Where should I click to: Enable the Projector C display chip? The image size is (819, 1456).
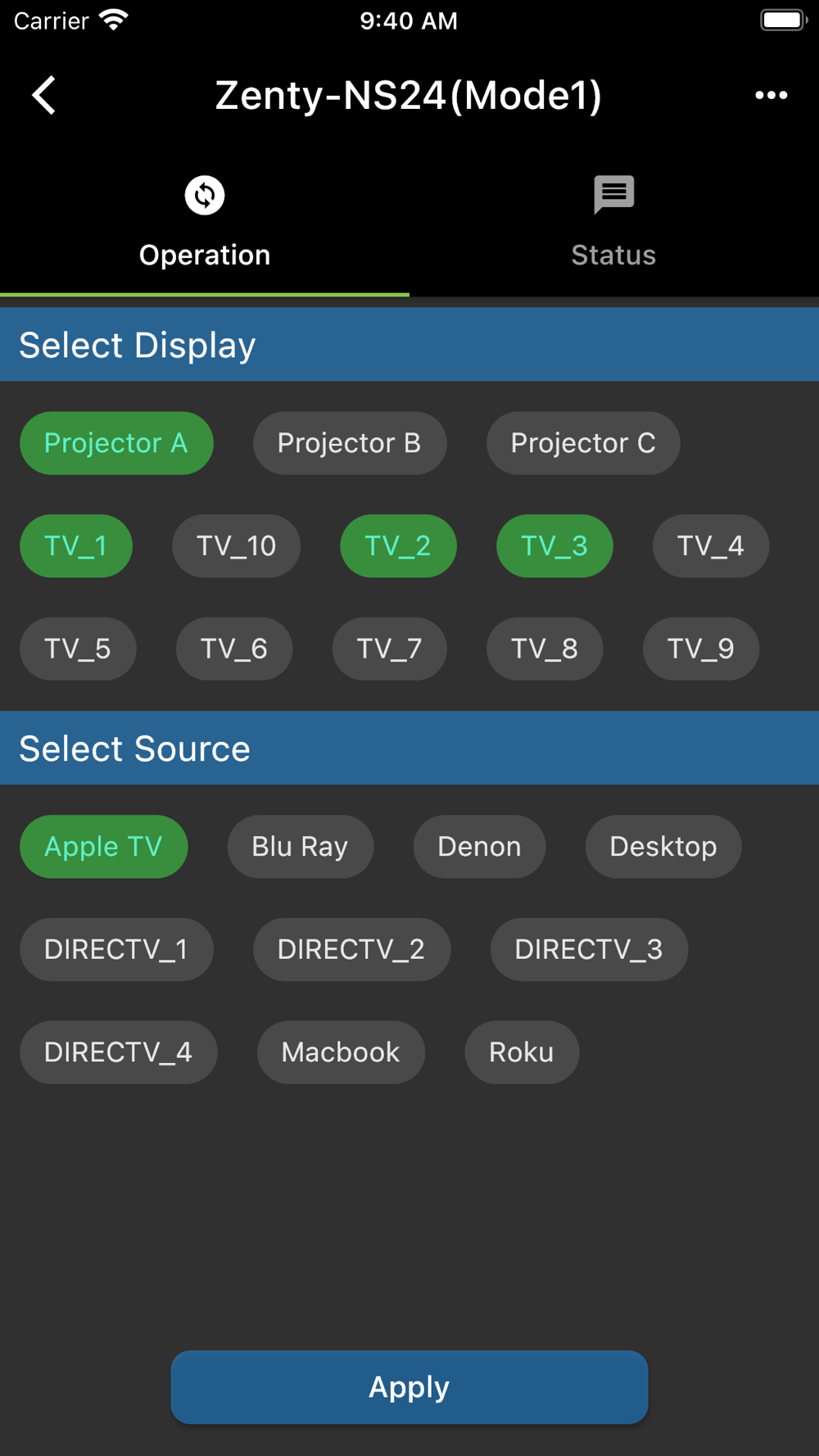[583, 443]
